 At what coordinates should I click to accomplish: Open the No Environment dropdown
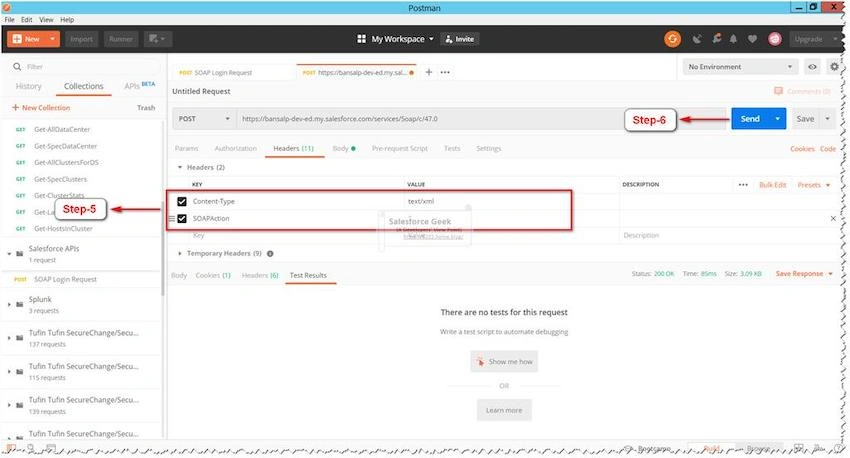pos(740,67)
